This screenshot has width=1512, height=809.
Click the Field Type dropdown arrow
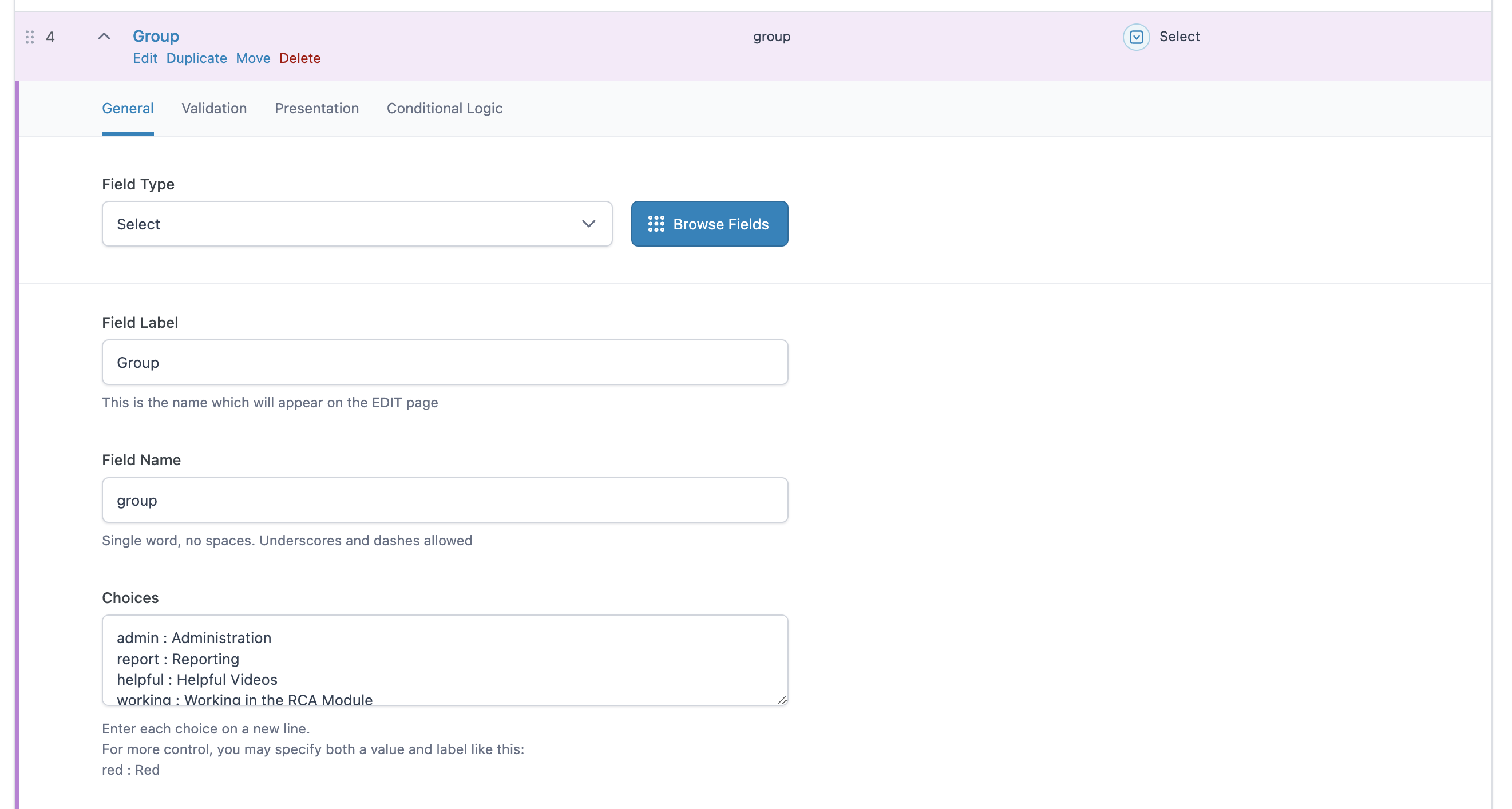tap(588, 224)
